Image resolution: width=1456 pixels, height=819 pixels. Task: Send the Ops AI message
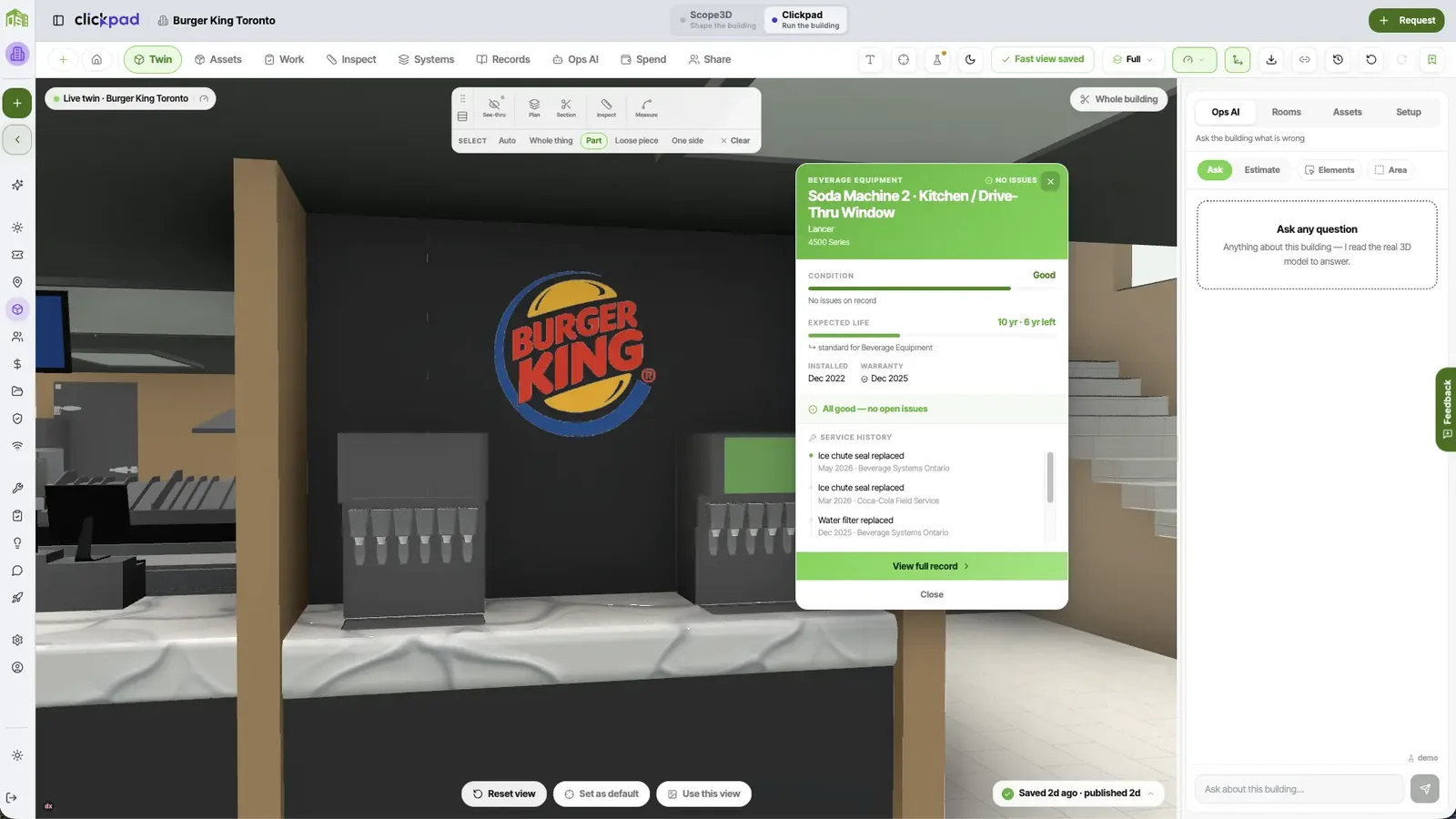(x=1425, y=789)
